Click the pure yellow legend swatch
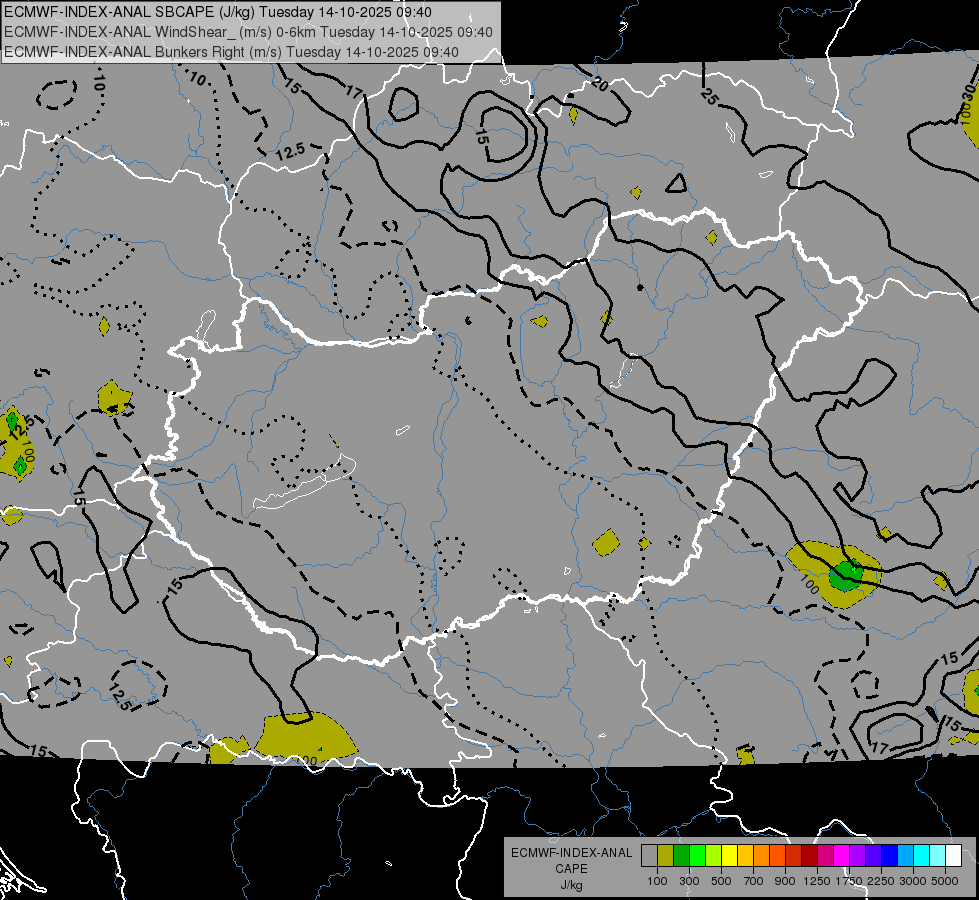 [729, 855]
